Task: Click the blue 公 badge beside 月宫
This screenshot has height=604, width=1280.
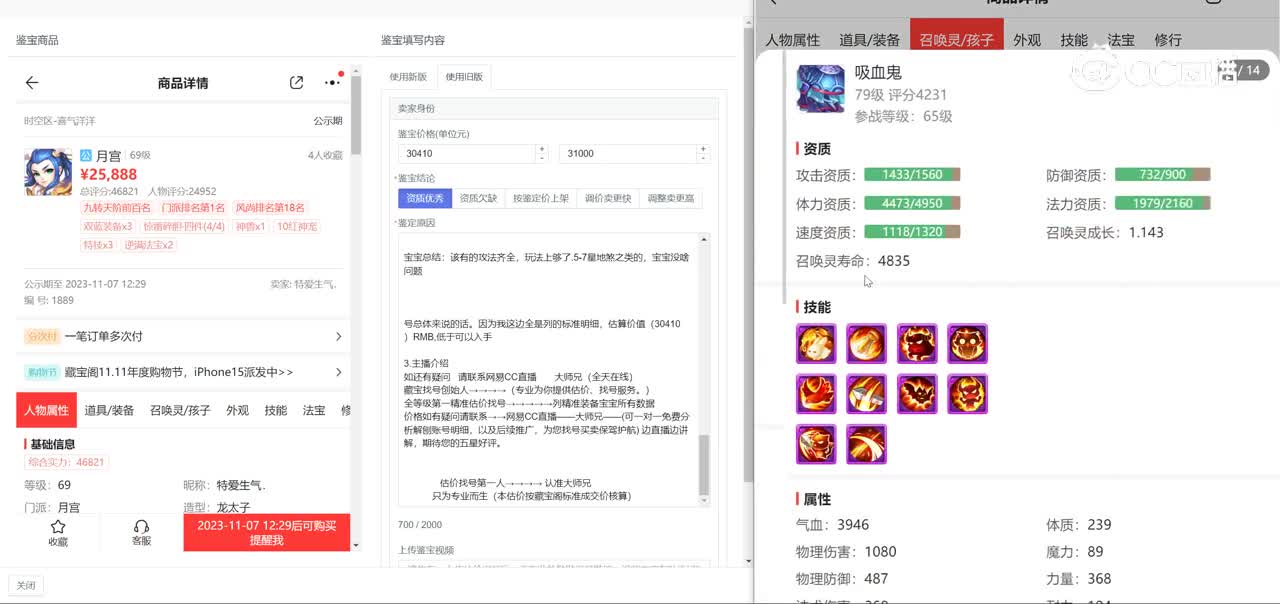Action: [x=86, y=155]
